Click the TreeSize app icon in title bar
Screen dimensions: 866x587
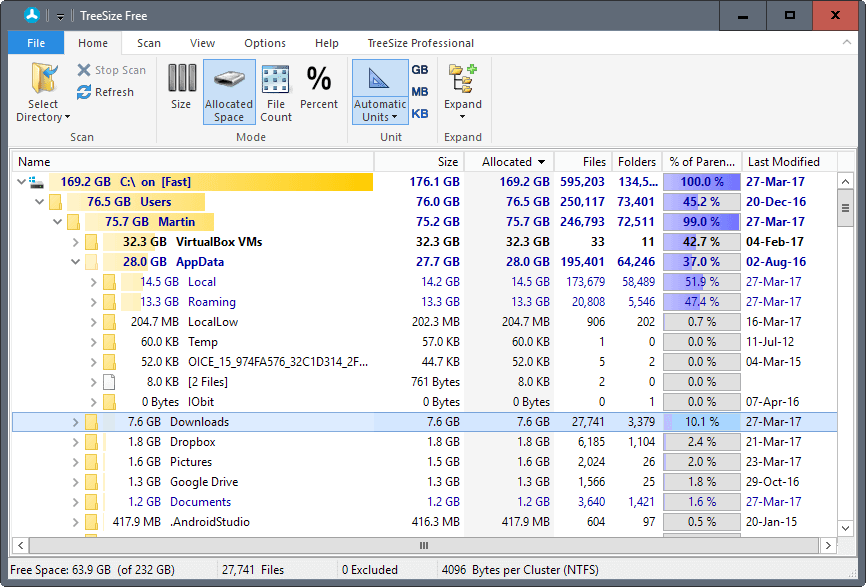(x=32, y=15)
